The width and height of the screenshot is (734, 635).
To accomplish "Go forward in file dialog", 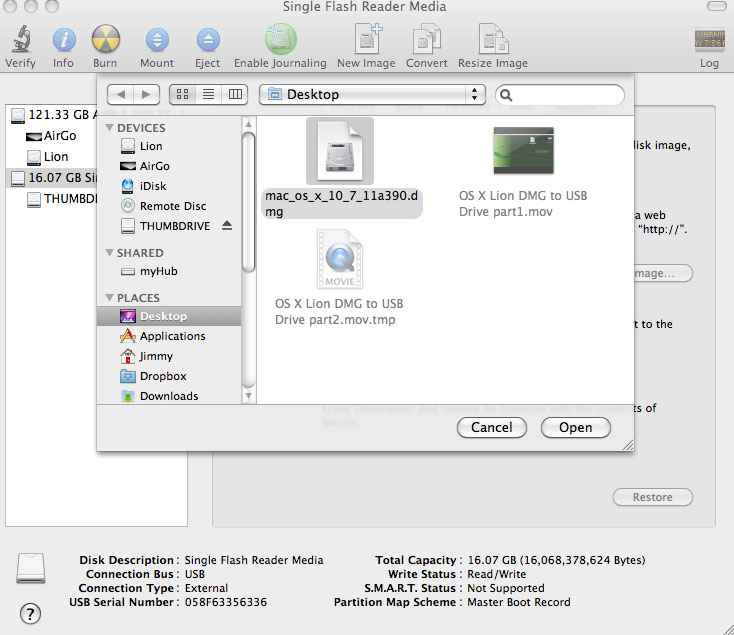I will pos(147,95).
